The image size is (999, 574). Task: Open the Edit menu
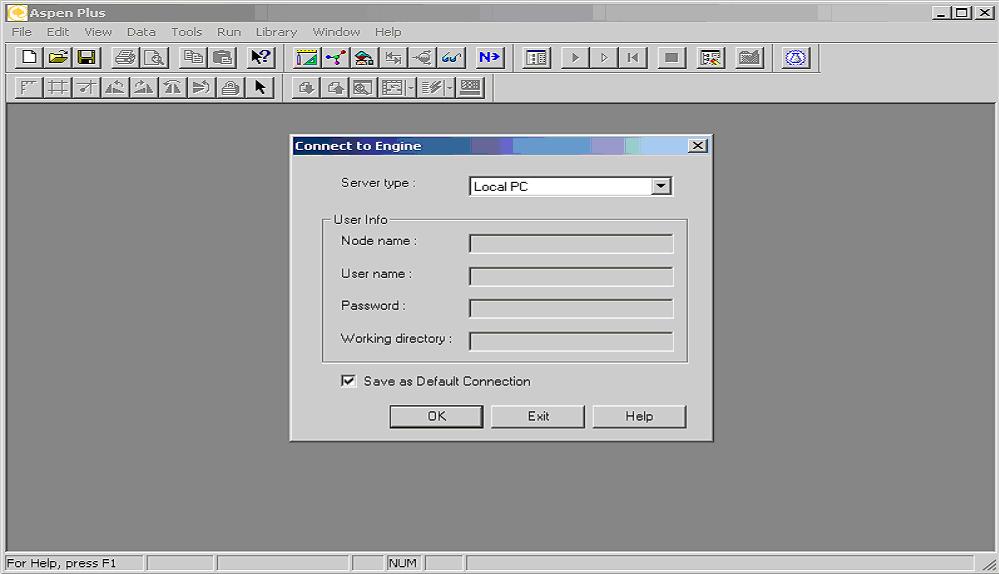click(x=57, y=32)
